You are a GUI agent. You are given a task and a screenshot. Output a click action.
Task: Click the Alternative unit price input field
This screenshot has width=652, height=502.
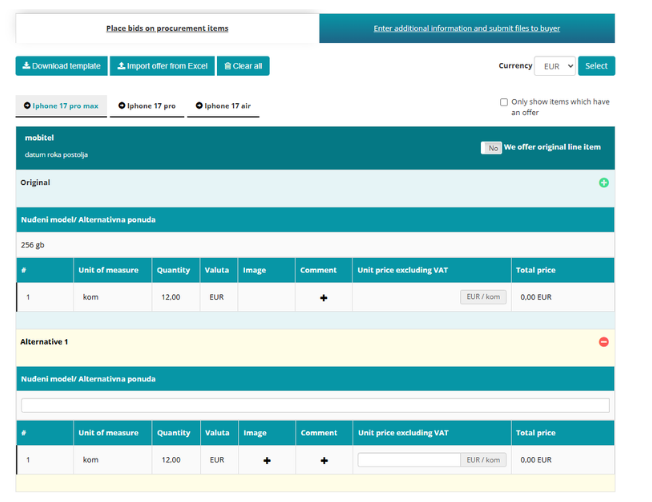pyautogui.click(x=408, y=460)
